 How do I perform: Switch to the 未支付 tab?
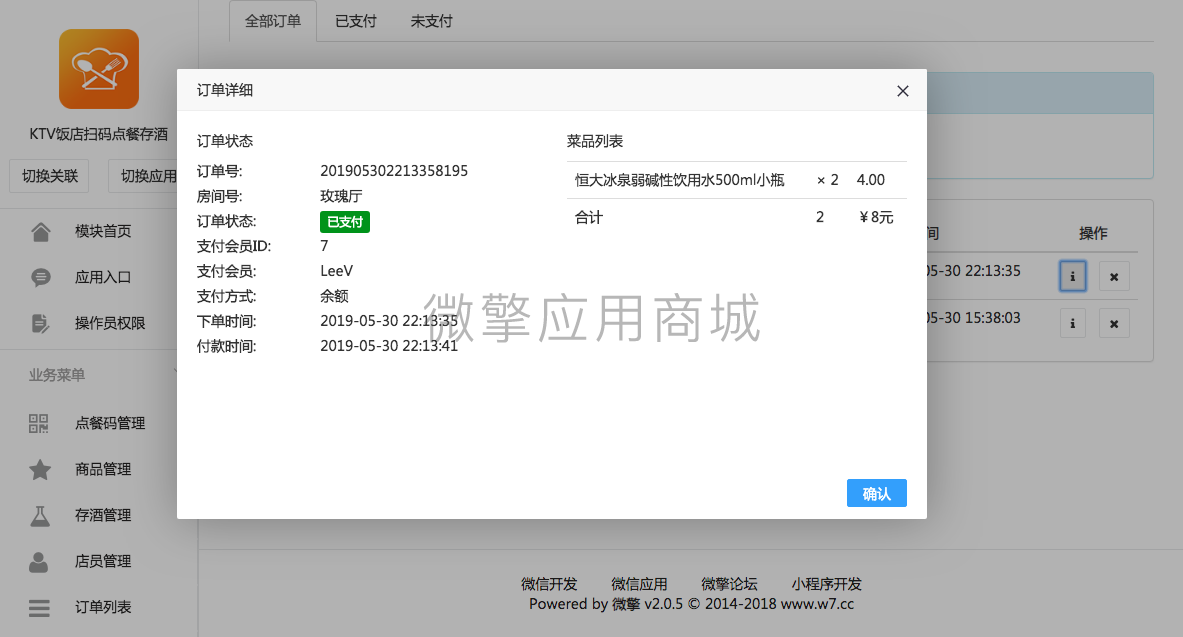tap(432, 21)
